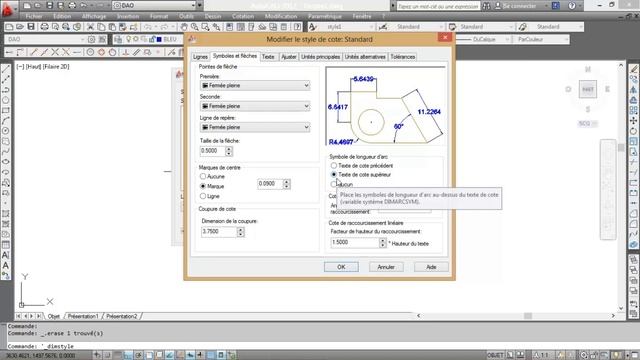Open DAO workspace dropdown in title bar
Image resolution: width=640 pixels, height=360 pixels.
154,6
